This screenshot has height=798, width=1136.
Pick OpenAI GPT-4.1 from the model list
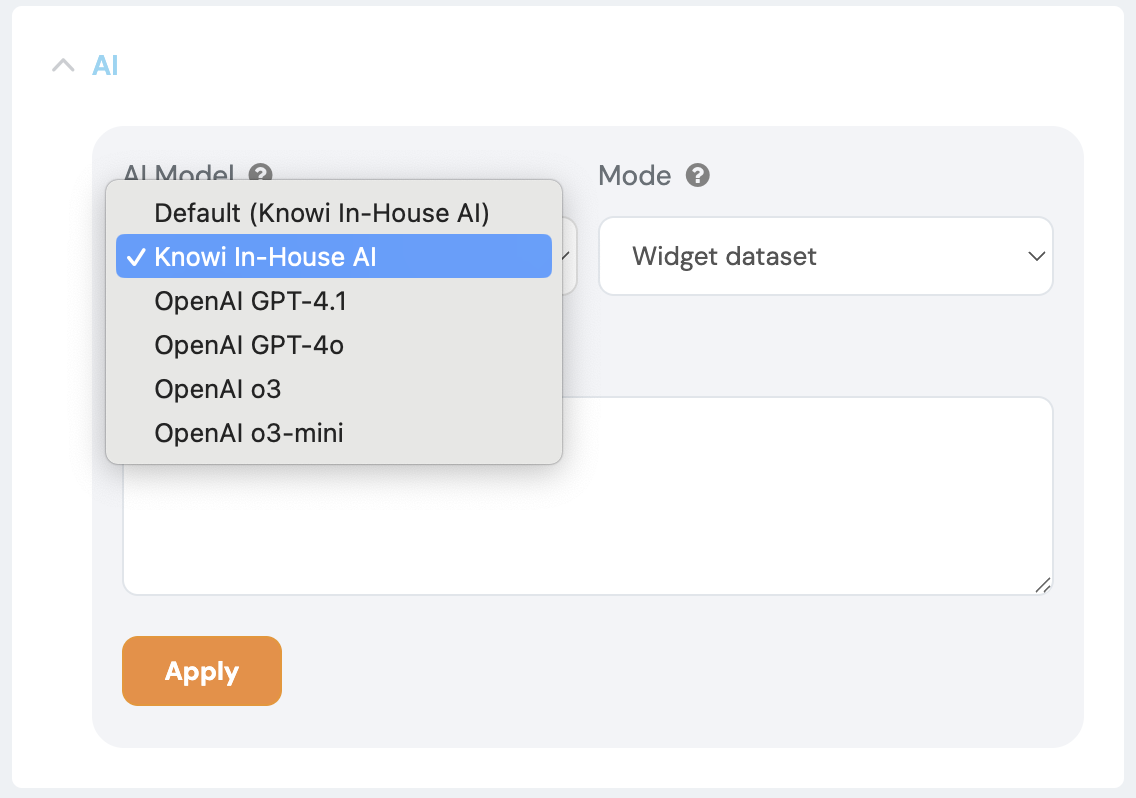pyautogui.click(x=250, y=301)
